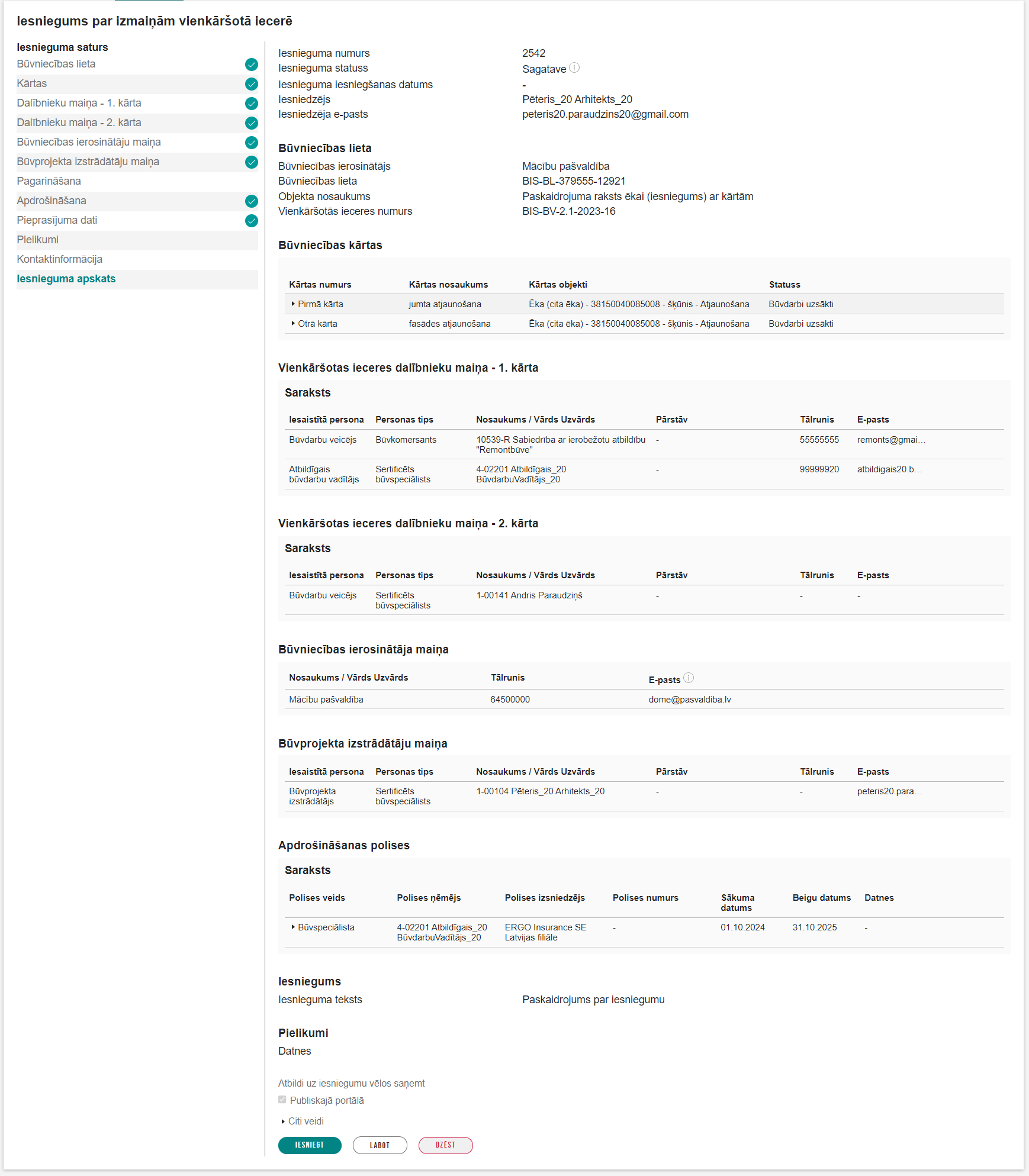Go to Kārtas section in sidebar
The width and height of the screenshot is (1029, 1176).
[32, 83]
